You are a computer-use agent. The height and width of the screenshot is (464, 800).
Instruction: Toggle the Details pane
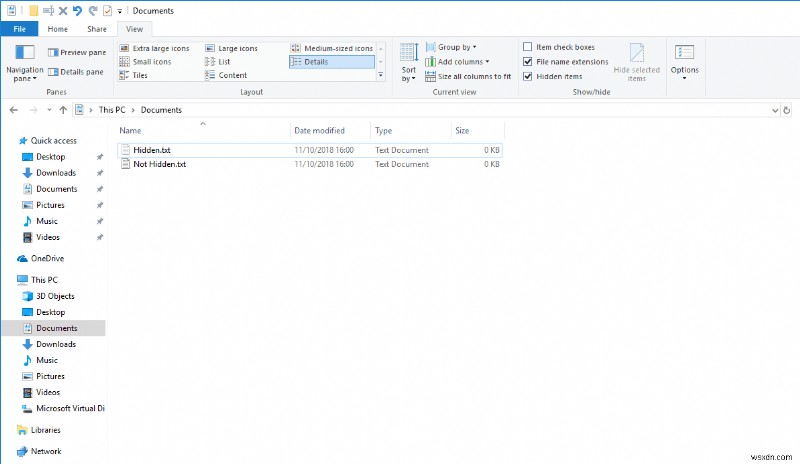click(76, 72)
